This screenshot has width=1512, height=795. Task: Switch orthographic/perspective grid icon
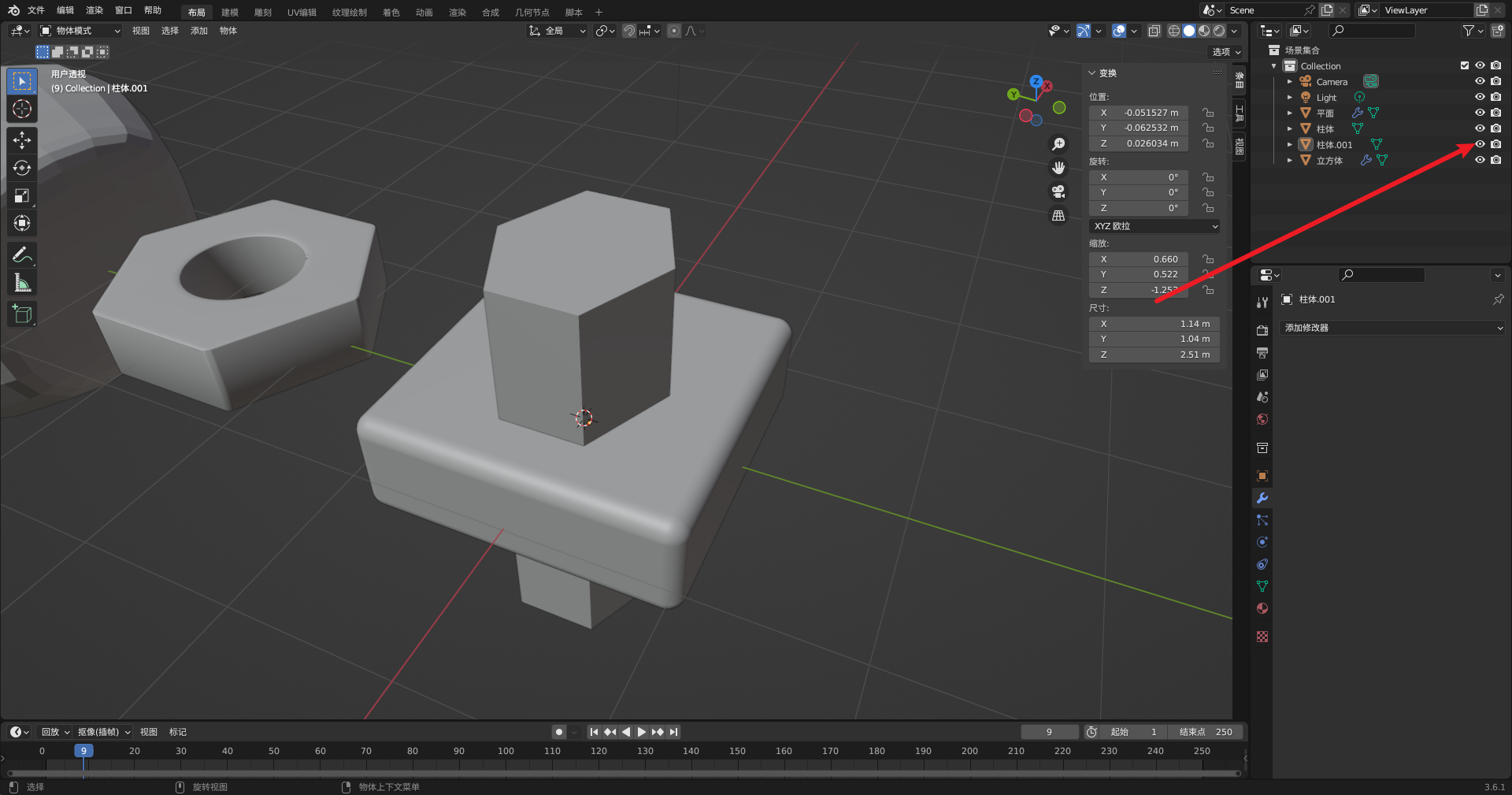pos(1058,215)
